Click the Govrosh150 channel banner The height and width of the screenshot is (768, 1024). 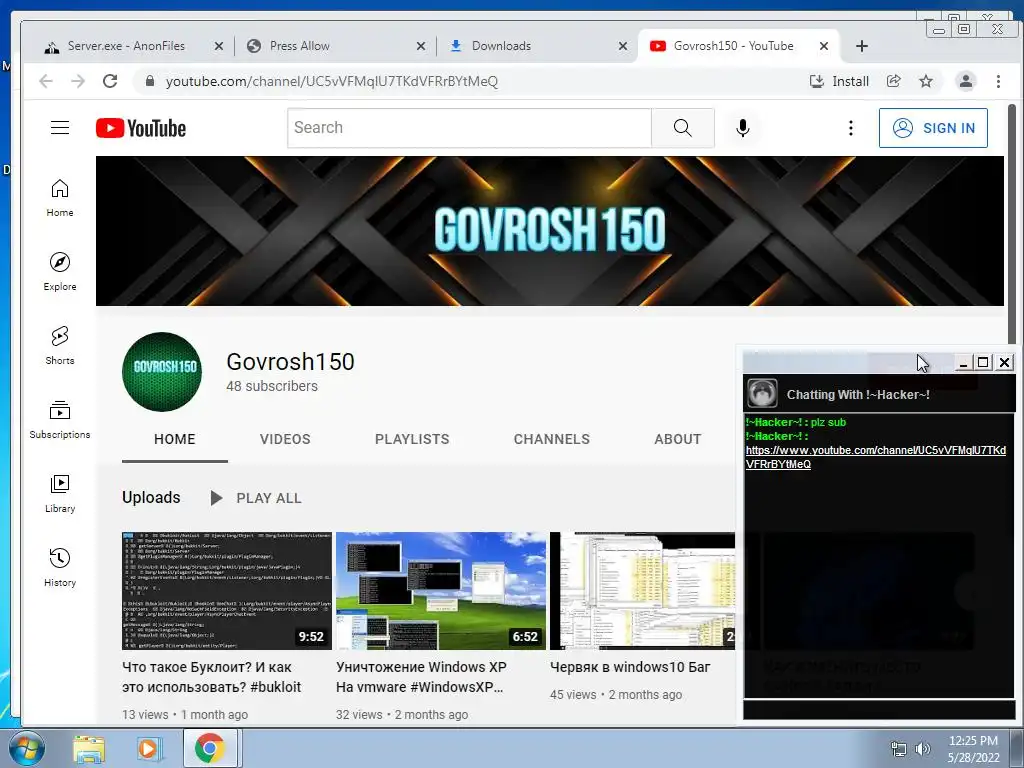pos(550,231)
